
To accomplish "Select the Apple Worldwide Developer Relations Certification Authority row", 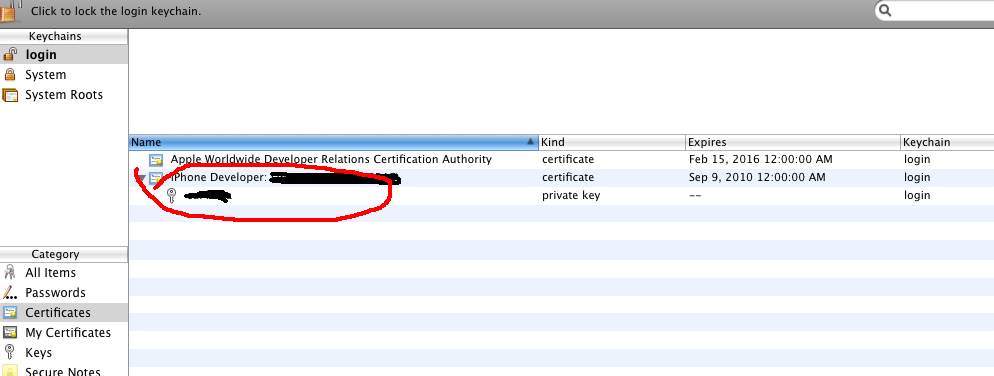I will tap(561, 159).
